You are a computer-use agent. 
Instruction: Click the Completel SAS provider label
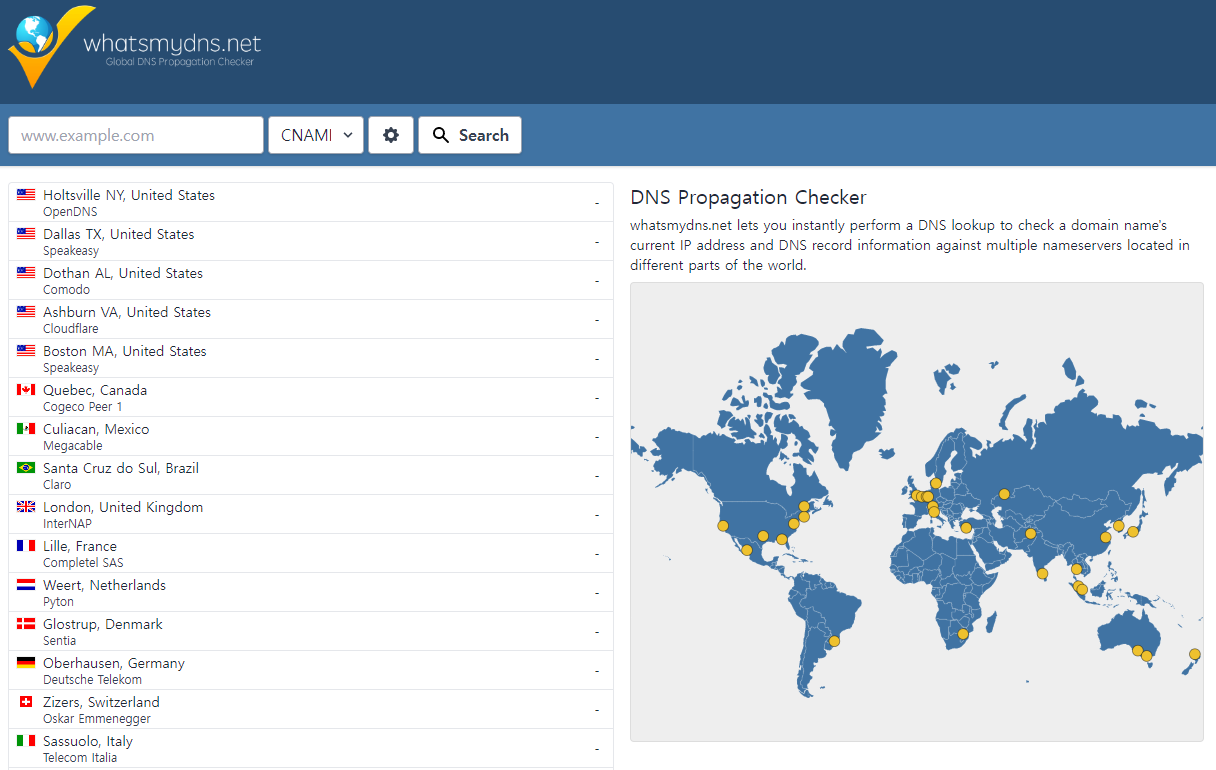(83, 563)
